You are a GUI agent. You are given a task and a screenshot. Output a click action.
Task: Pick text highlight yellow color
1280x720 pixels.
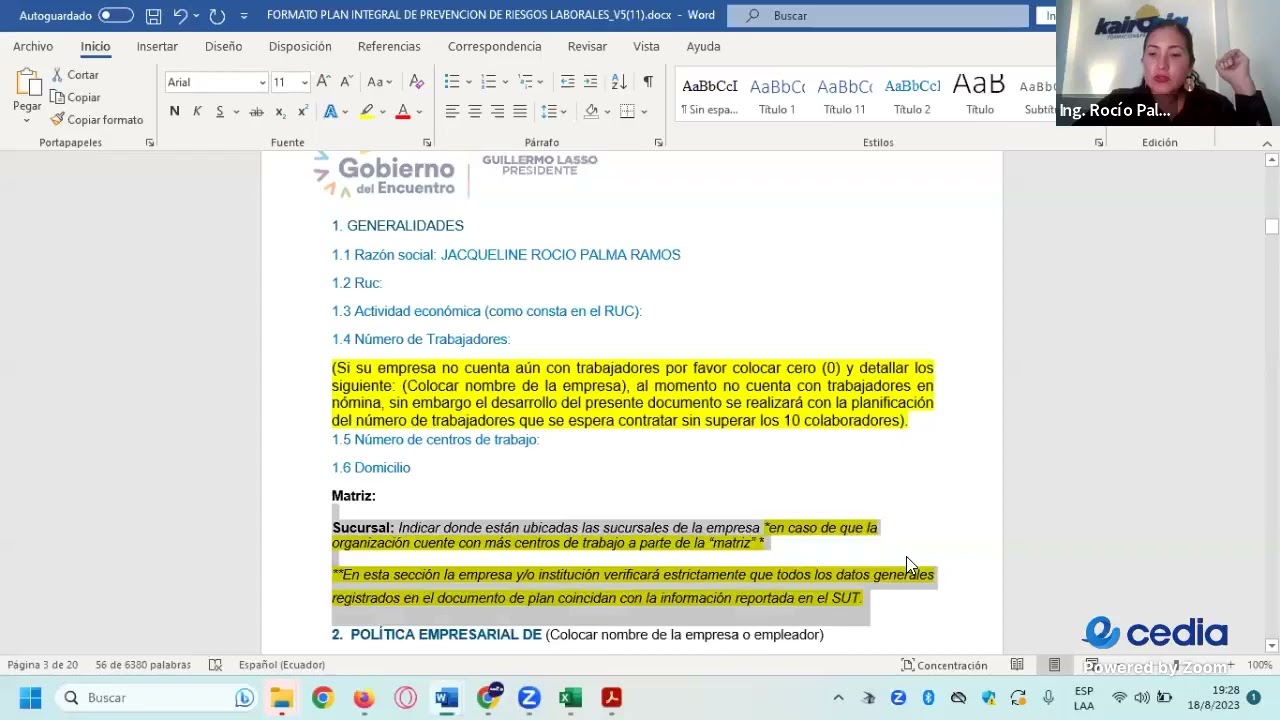click(x=367, y=111)
